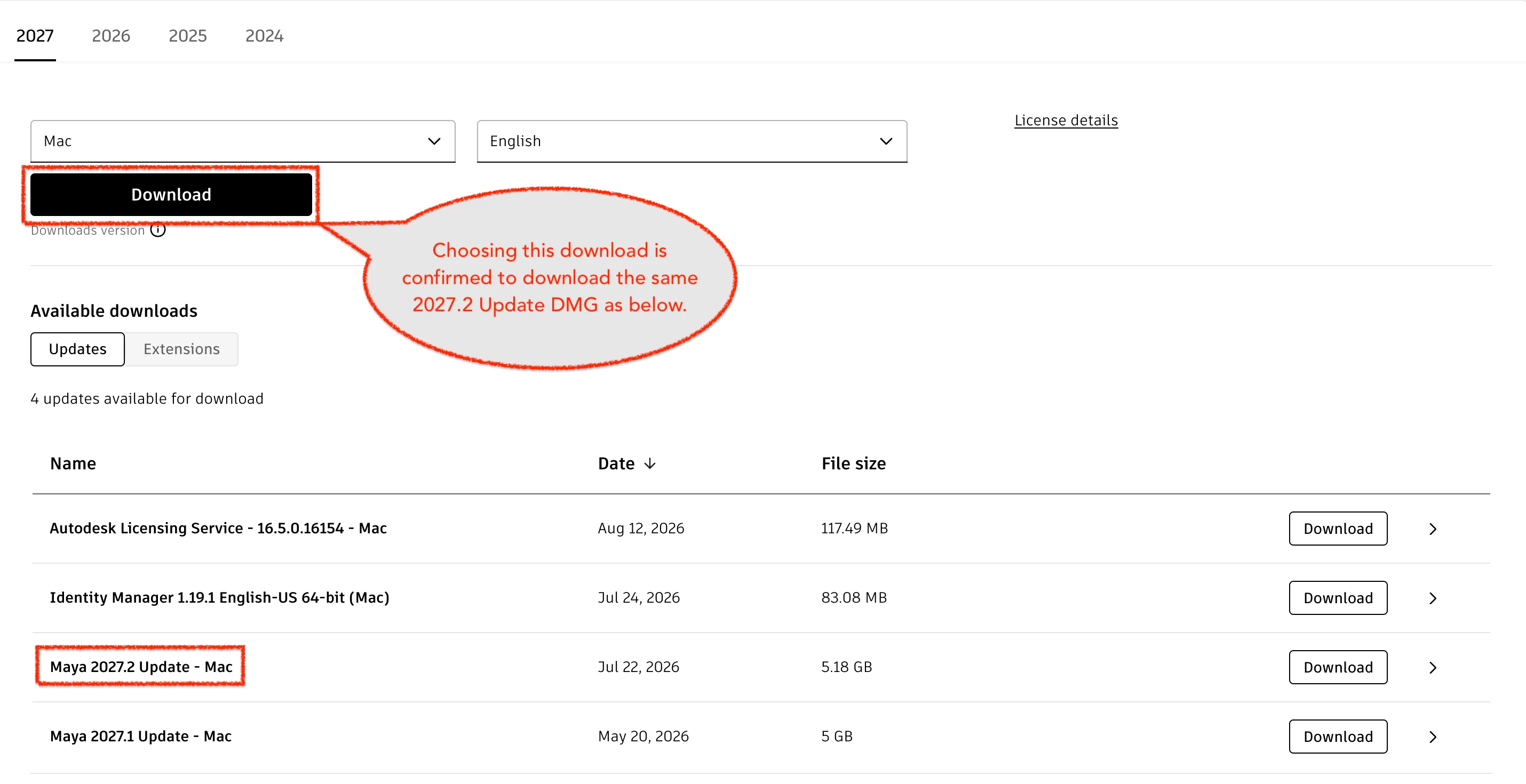Open the English language dropdown
The width and height of the screenshot is (1526, 784).
pos(692,141)
